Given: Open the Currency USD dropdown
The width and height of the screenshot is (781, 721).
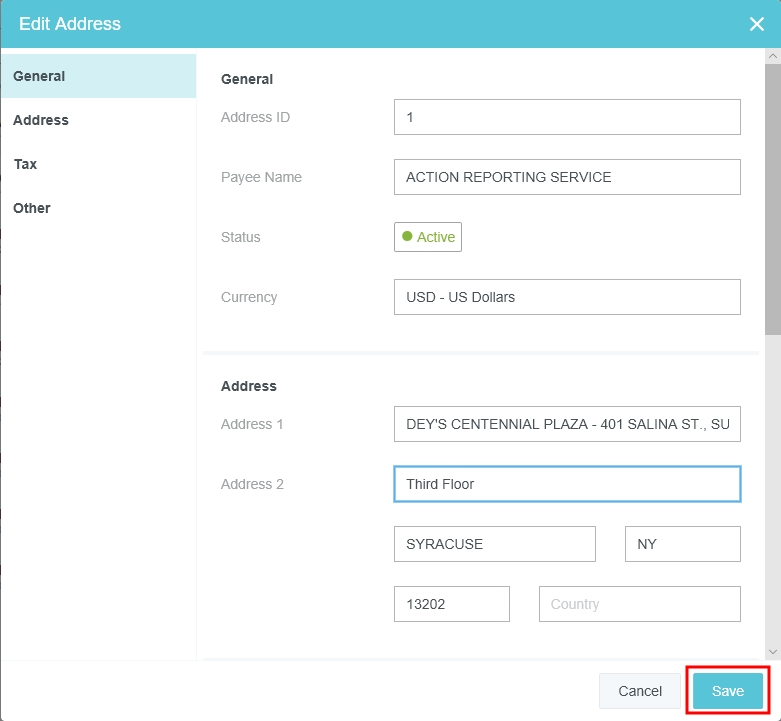Looking at the screenshot, I should [567, 297].
